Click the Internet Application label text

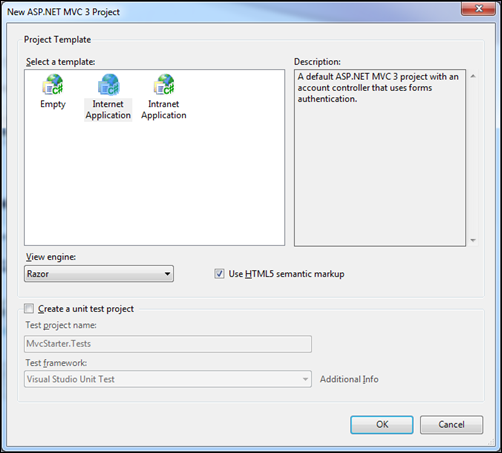(108, 110)
